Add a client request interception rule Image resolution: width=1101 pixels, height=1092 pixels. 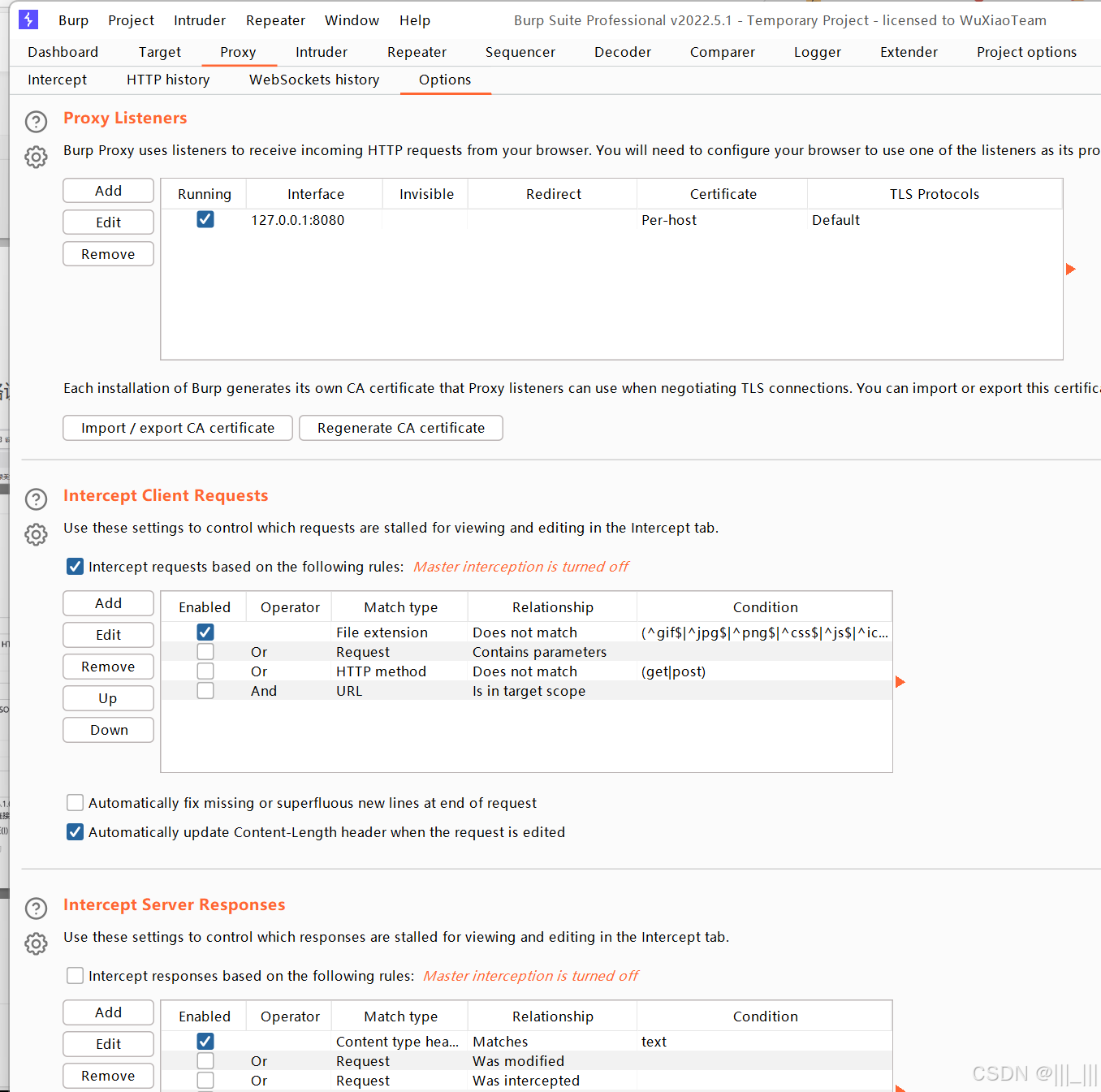click(x=108, y=603)
